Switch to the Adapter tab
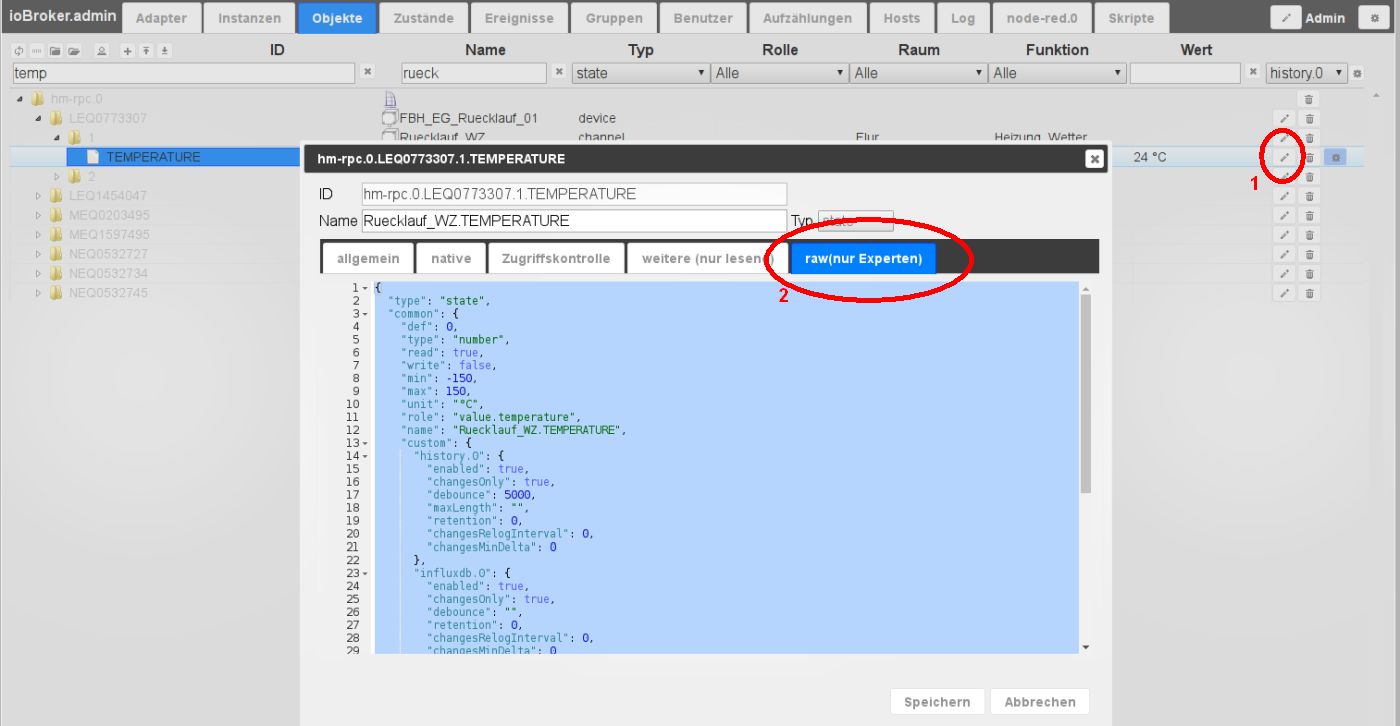 pyautogui.click(x=161, y=18)
